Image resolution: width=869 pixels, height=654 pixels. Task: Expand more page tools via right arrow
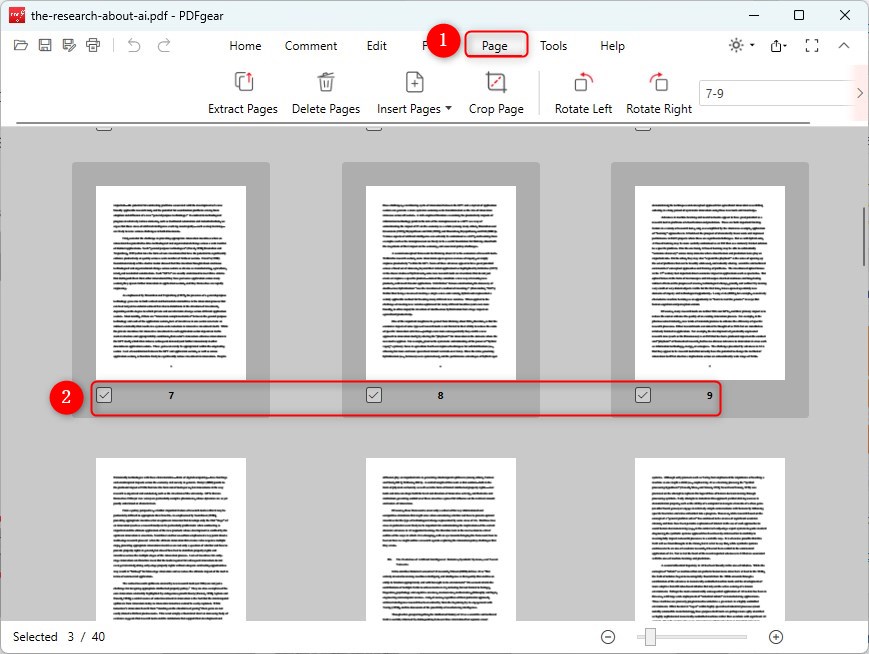coord(858,92)
